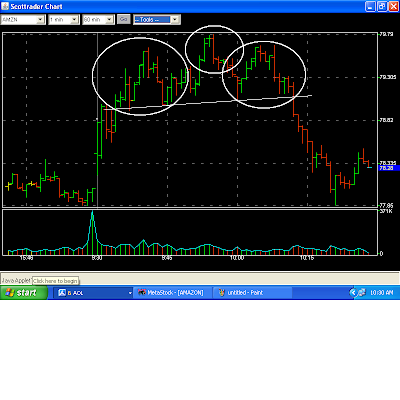Expand the AOL taskbar group arrow
400x400 pixels.
pos(130,293)
